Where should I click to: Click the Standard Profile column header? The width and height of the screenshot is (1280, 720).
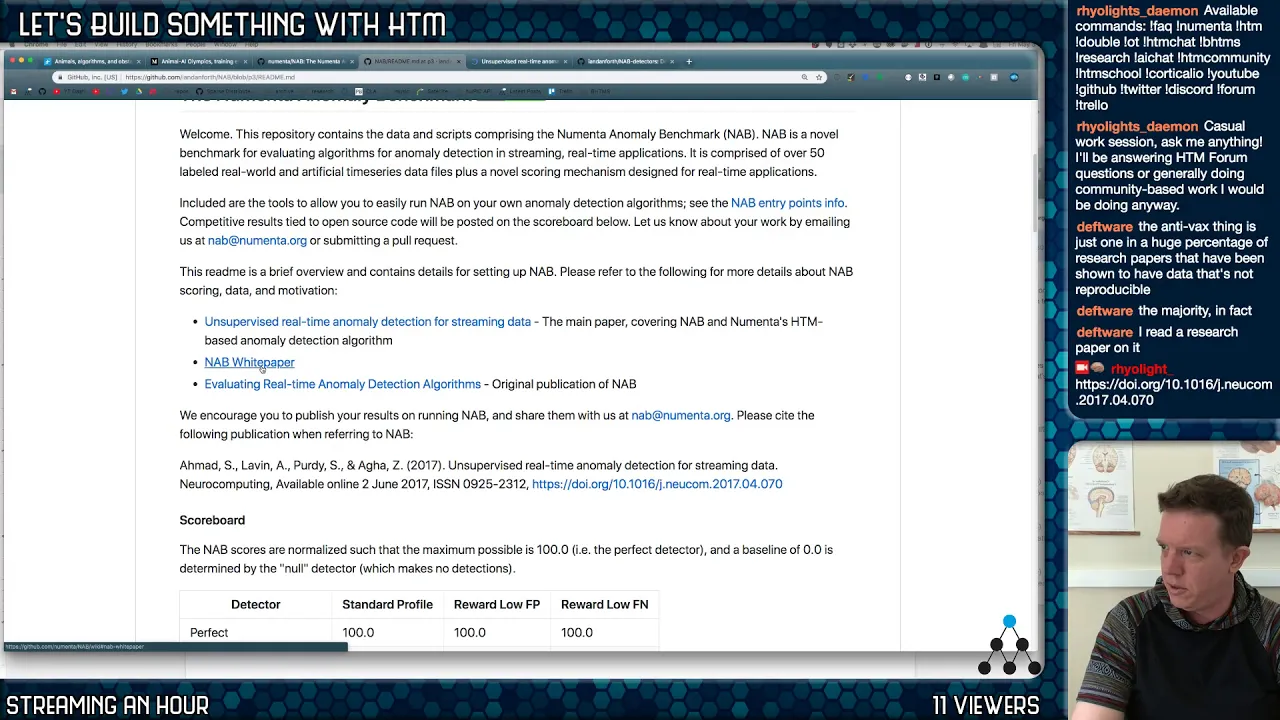pyautogui.click(x=387, y=605)
